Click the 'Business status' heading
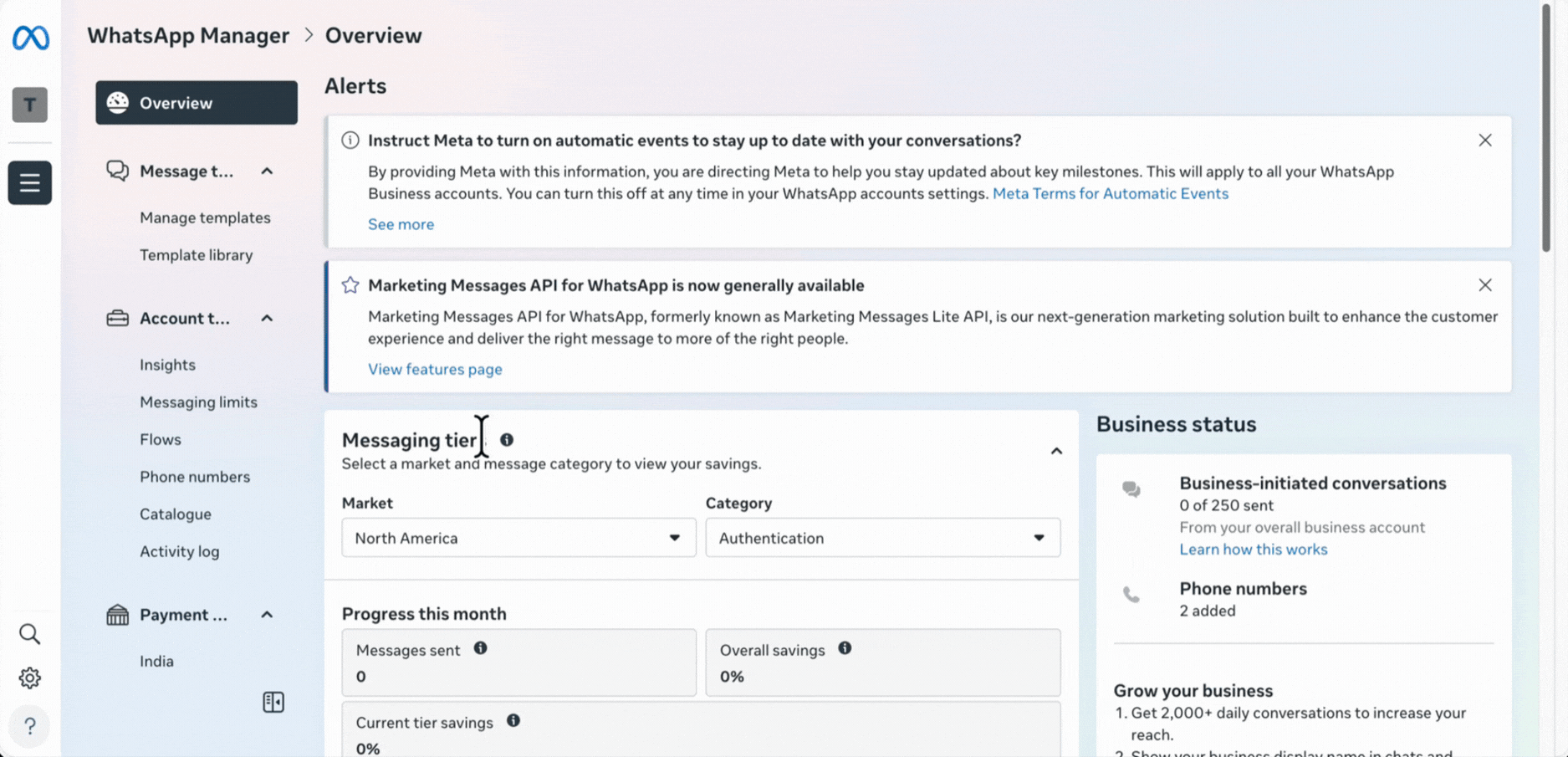The image size is (1568, 757). coord(1176,424)
